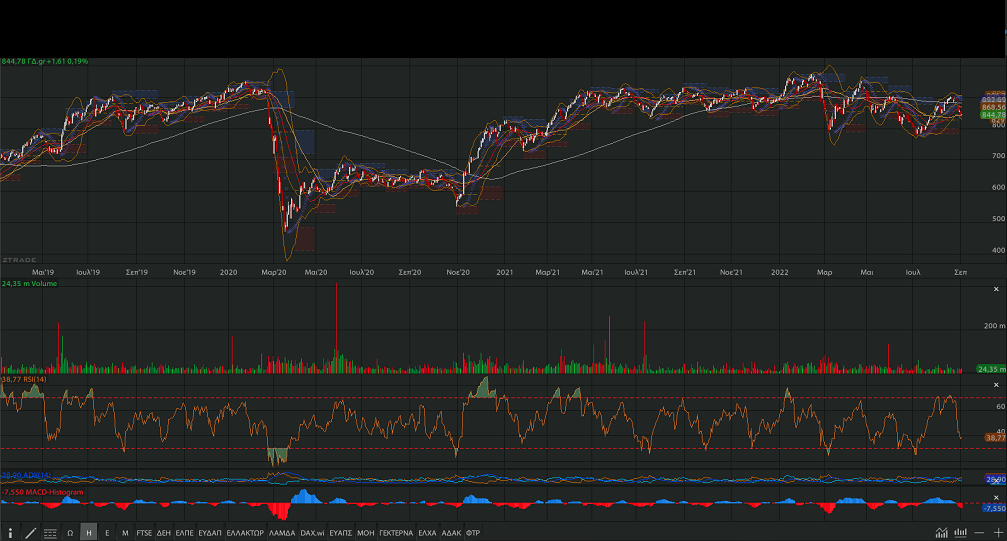Toggle the Ω hourly timeframe
Screen dimensions: 1007x541
pyautogui.click(x=70, y=533)
